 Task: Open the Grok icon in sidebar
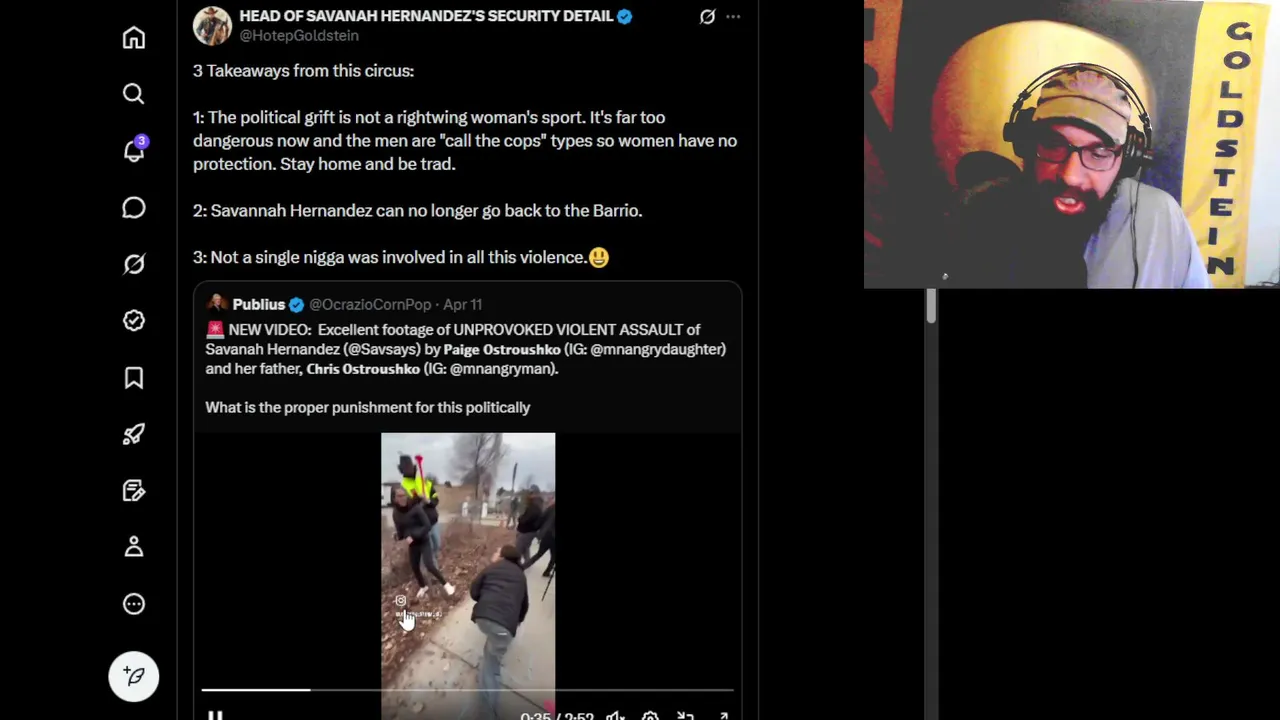pos(134,264)
